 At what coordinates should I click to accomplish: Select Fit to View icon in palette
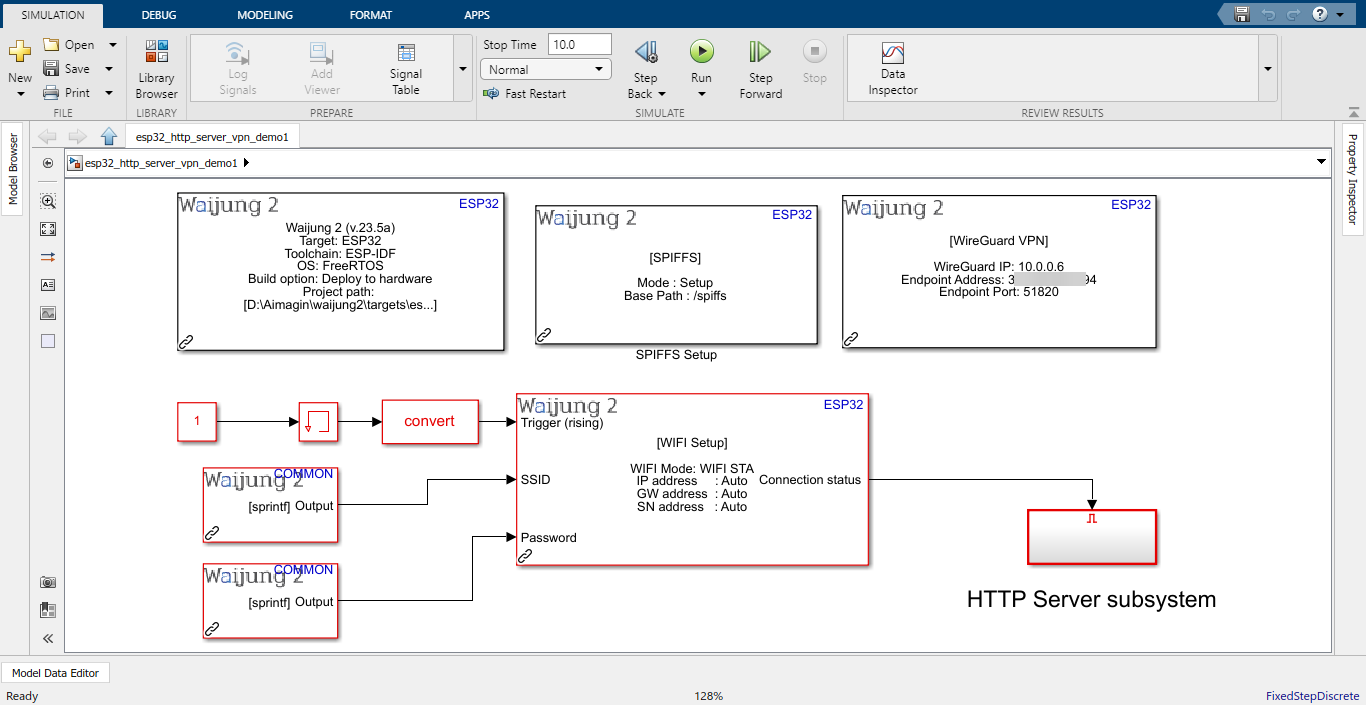48,229
